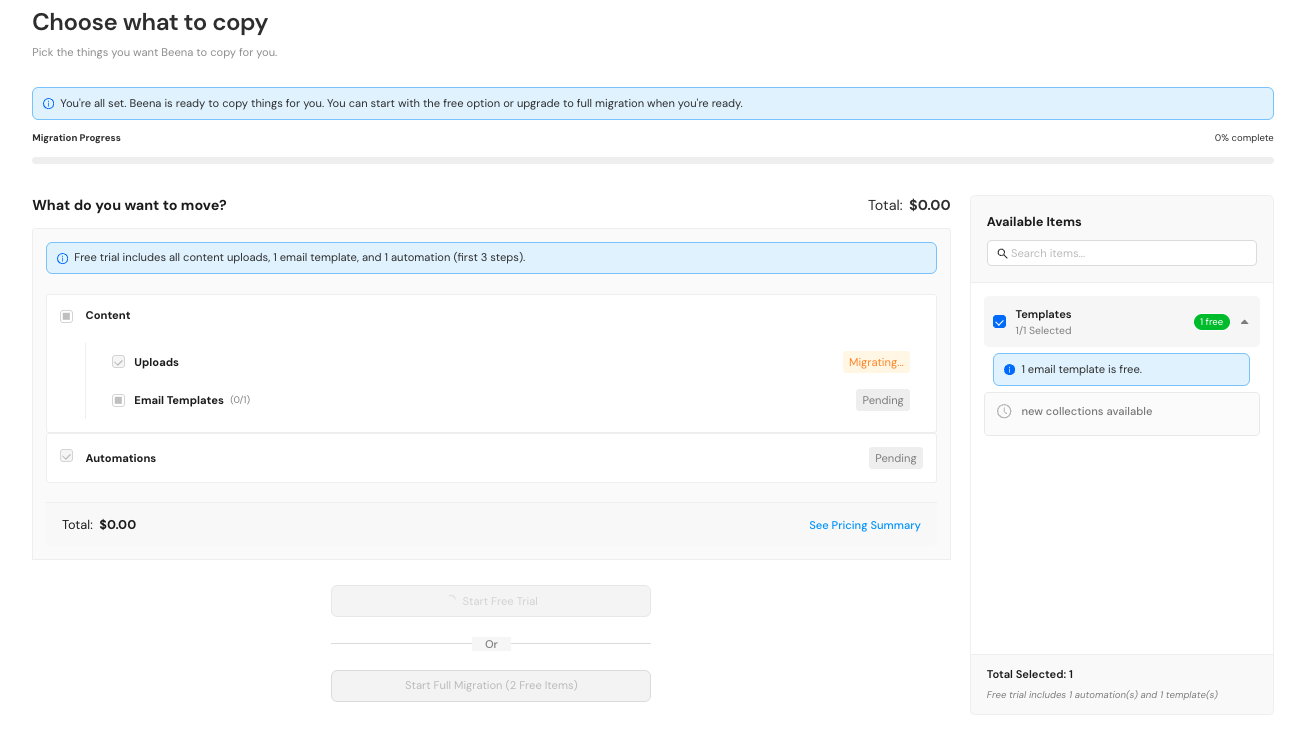The image size is (1315, 741).
Task: Click the Migration Progress bar
Action: (652, 159)
